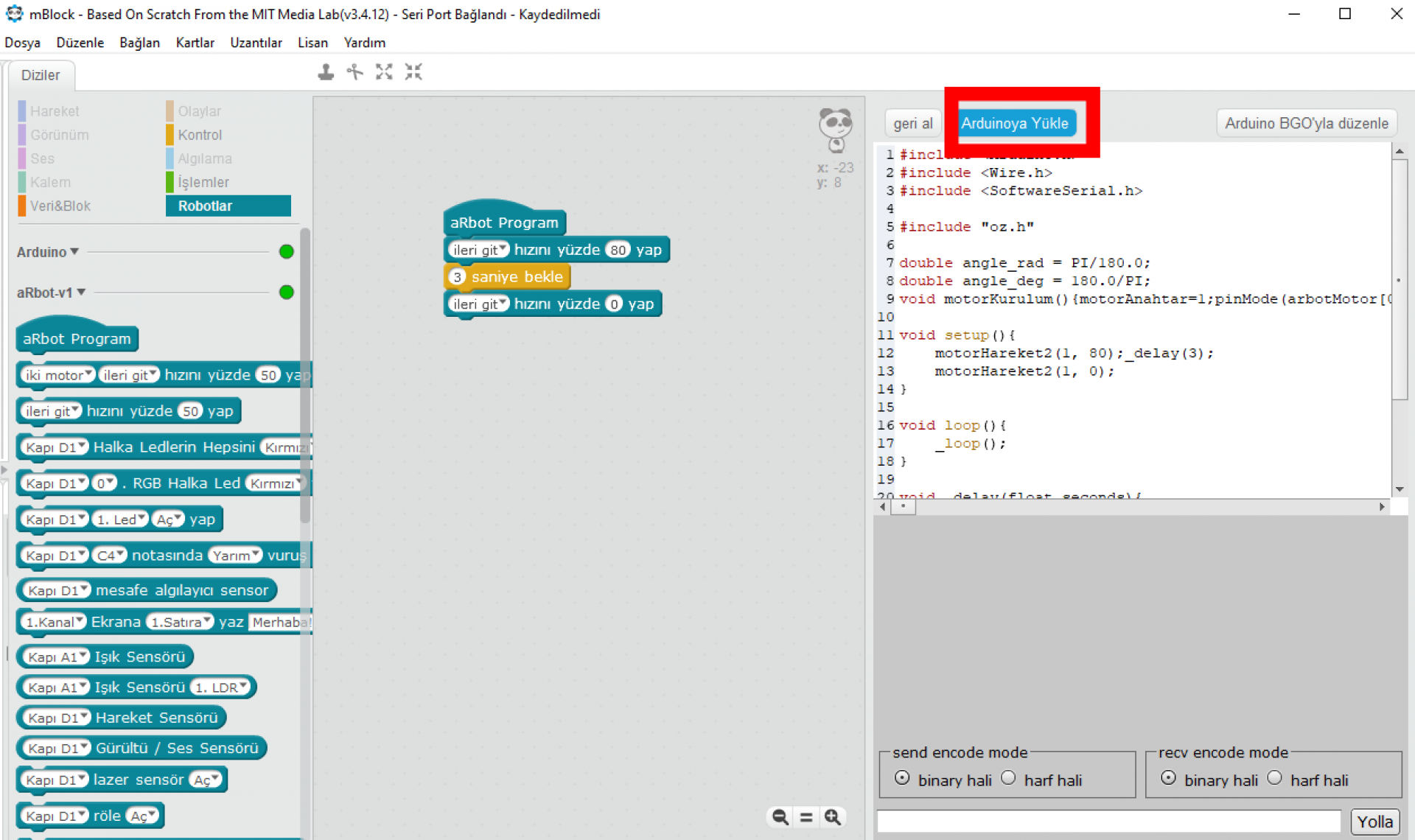Open the Yardım menu
The width and height of the screenshot is (1415, 840).
[365, 43]
